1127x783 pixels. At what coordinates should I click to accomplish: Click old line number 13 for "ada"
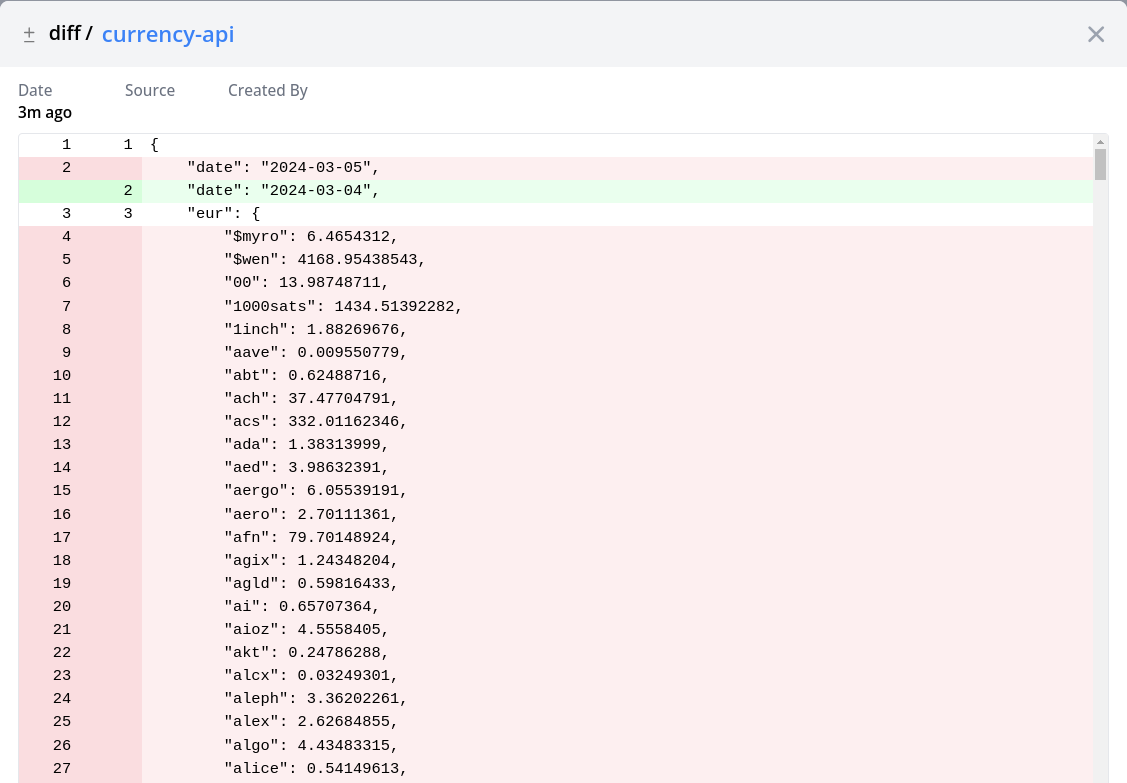pos(62,444)
